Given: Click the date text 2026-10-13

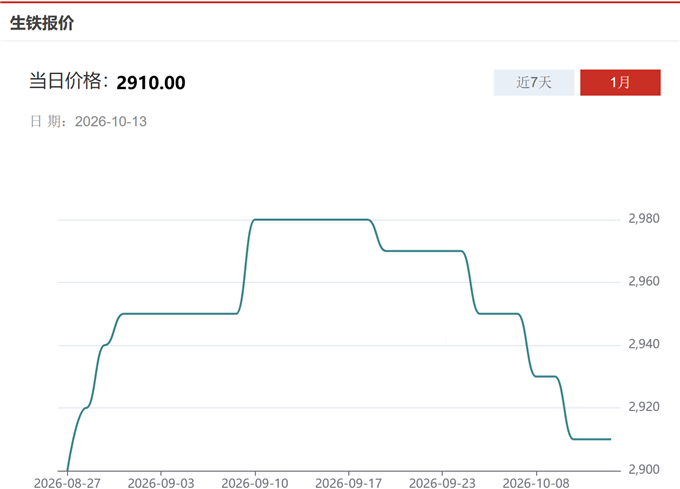Looking at the screenshot, I should click(x=111, y=121).
